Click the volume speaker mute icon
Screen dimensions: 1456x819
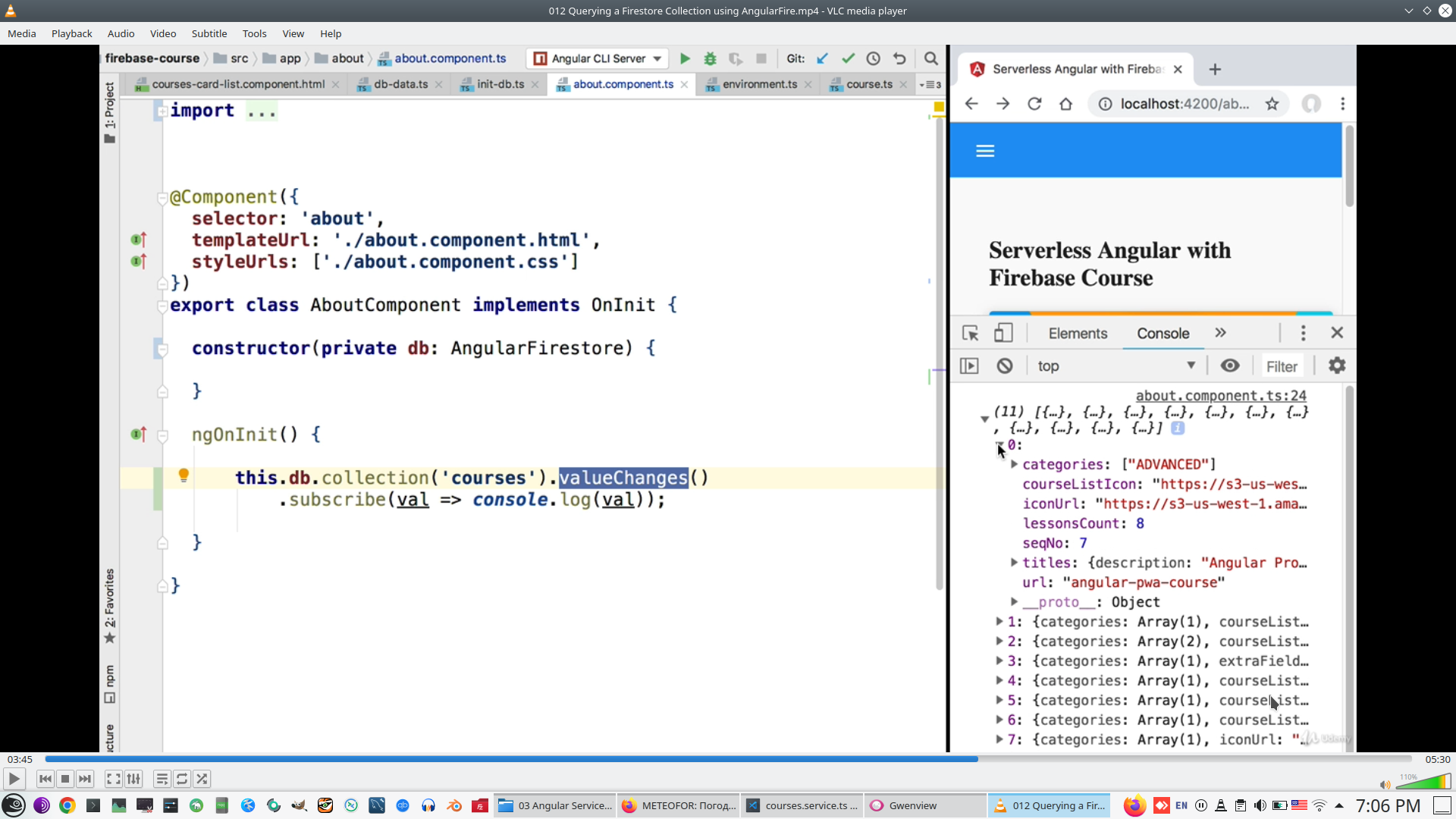coord(1385,784)
